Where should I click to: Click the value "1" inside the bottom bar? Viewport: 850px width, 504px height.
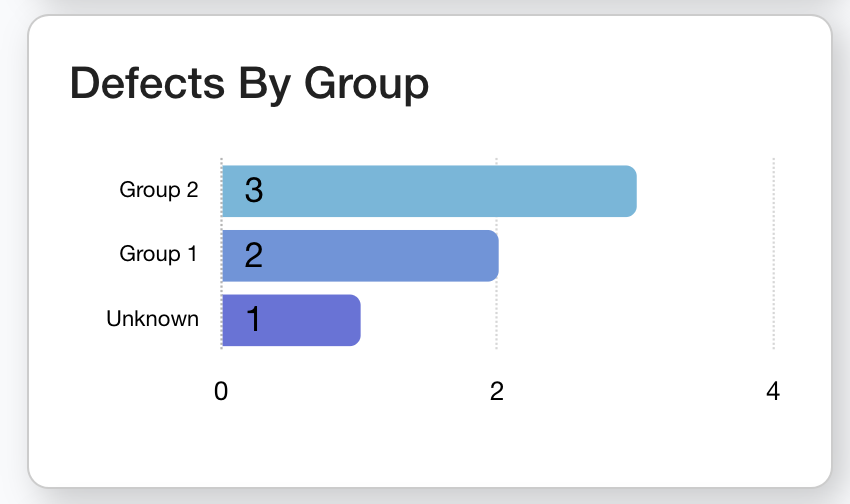coord(253,320)
